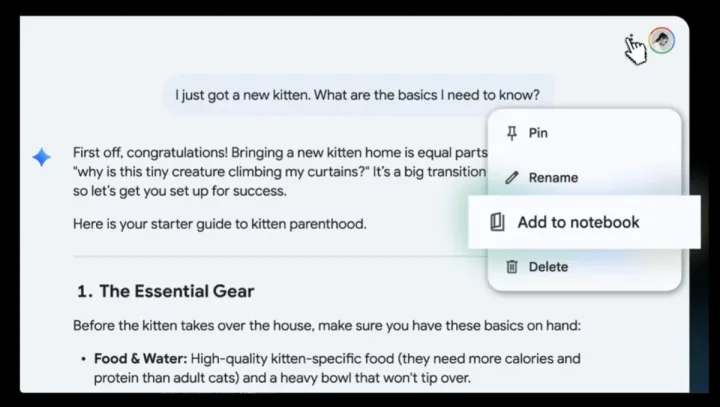This screenshot has width=720, height=407.
Task: Click the three-dot more options button
Action: (632, 40)
